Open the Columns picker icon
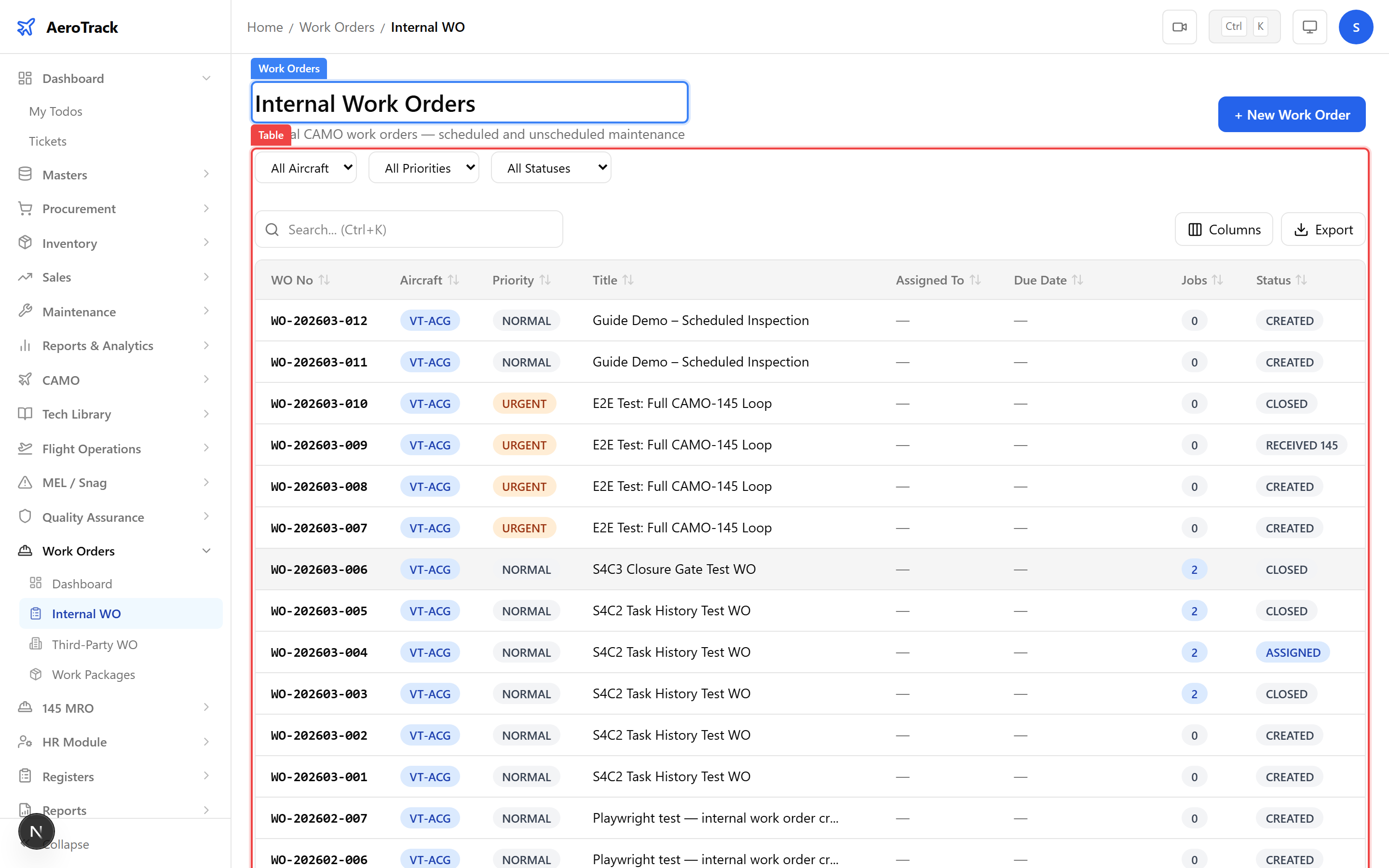Screen dimensions: 1389x868 (1195, 229)
